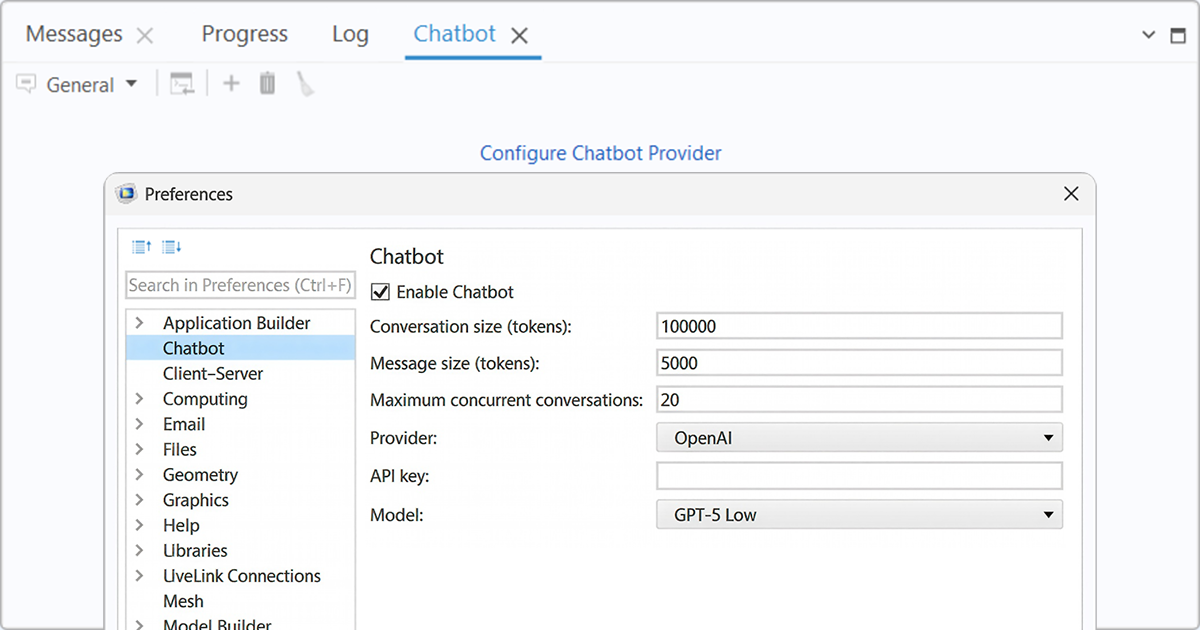
Task: Add a new conversation with plus icon
Action: (231, 84)
